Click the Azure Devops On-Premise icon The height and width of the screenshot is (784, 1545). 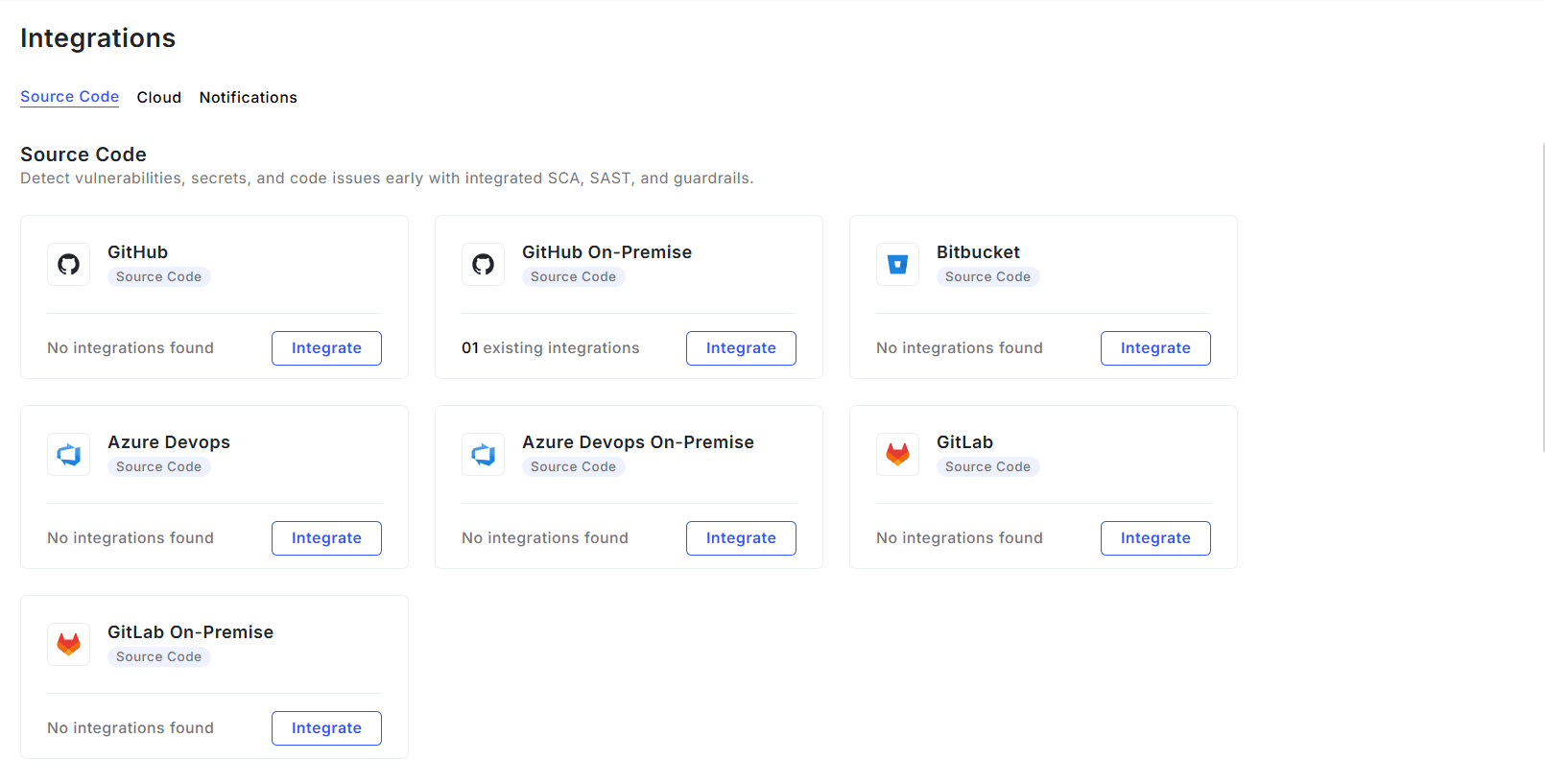(x=483, y=454)
